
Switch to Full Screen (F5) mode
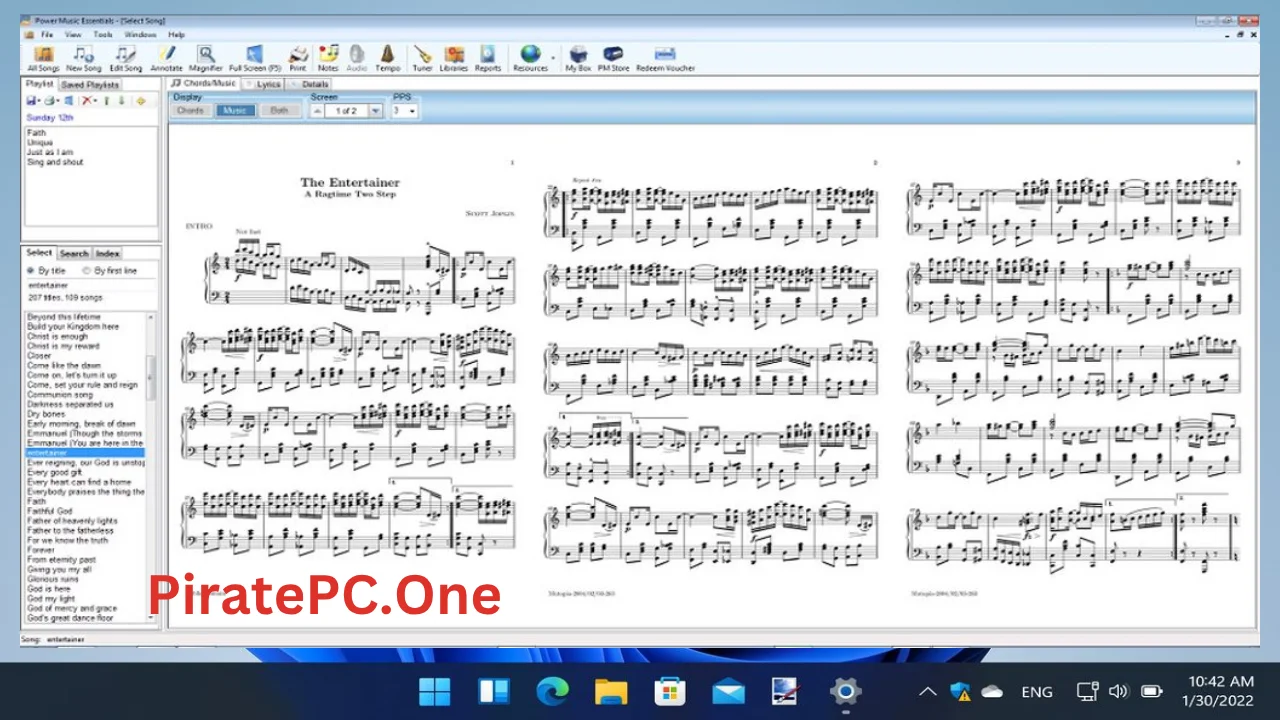pyautogui.click(x=255, y=58)
